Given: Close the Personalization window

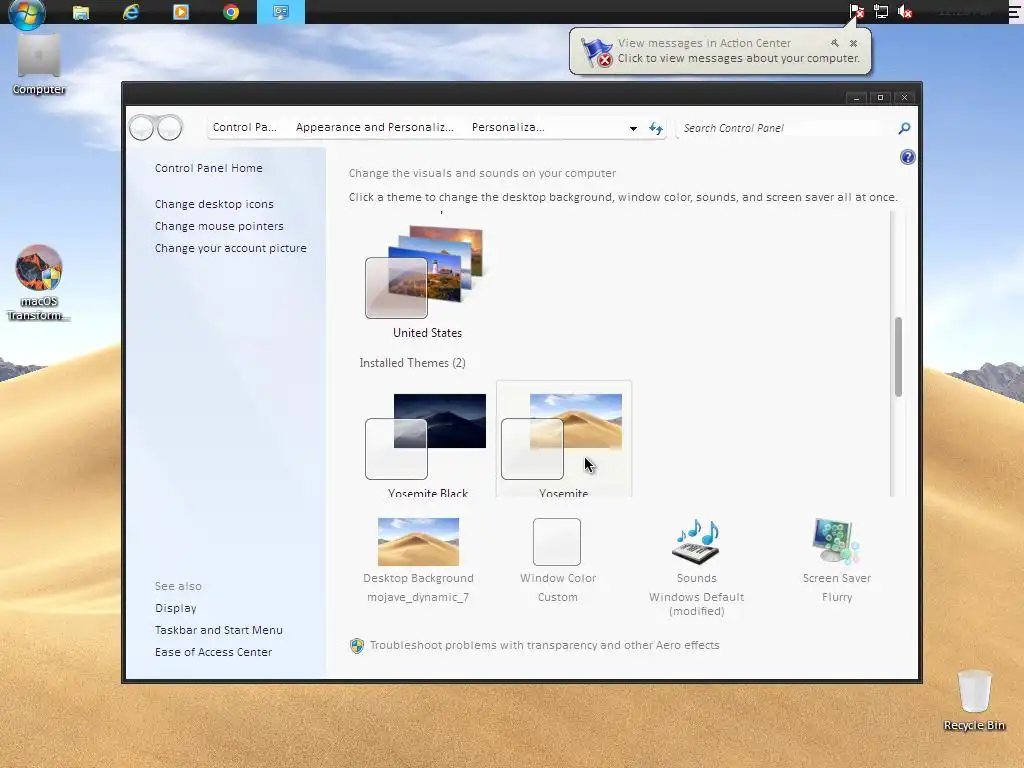Looking at the screenshot, I should 904,97.
